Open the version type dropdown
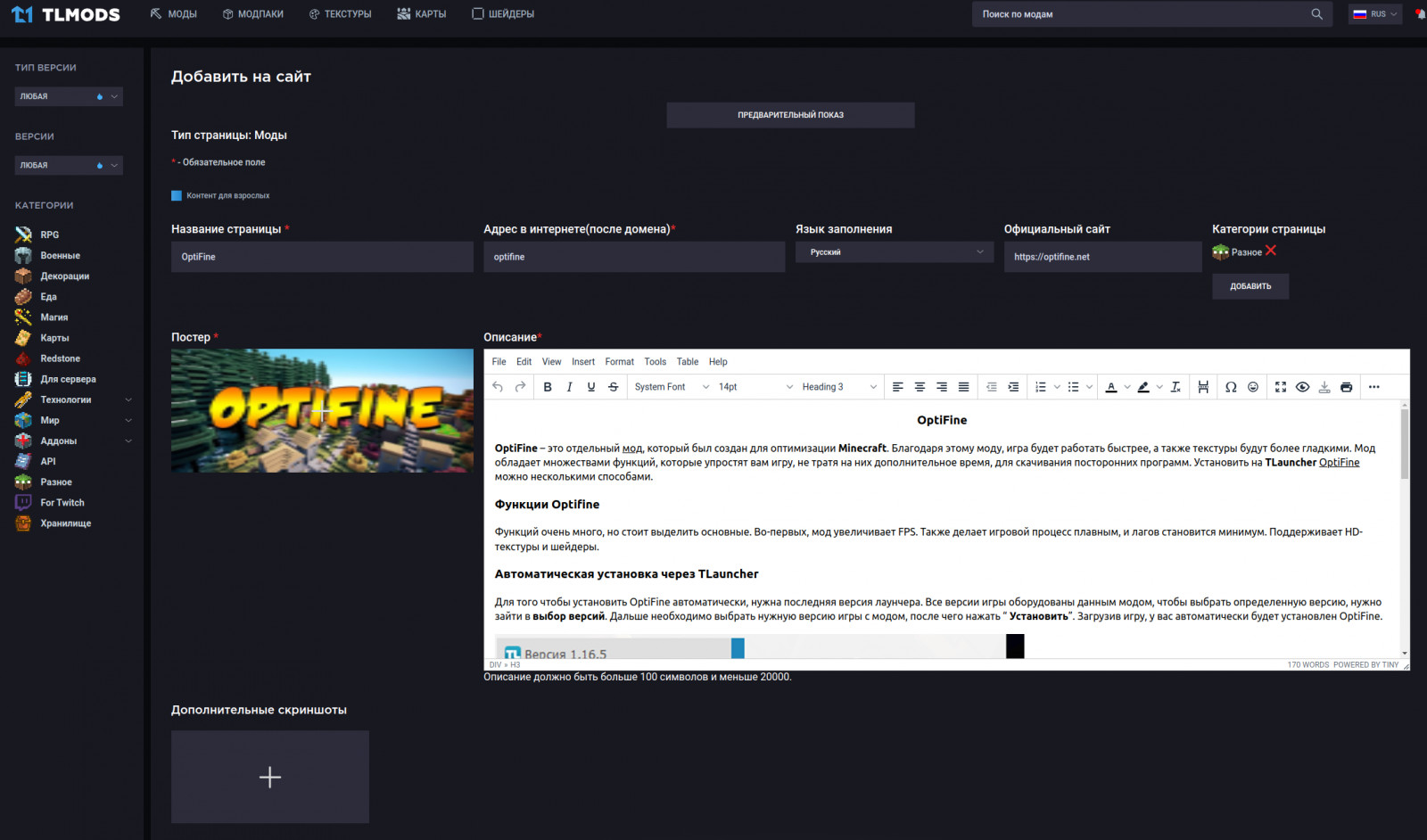 (x=69, y=96)
